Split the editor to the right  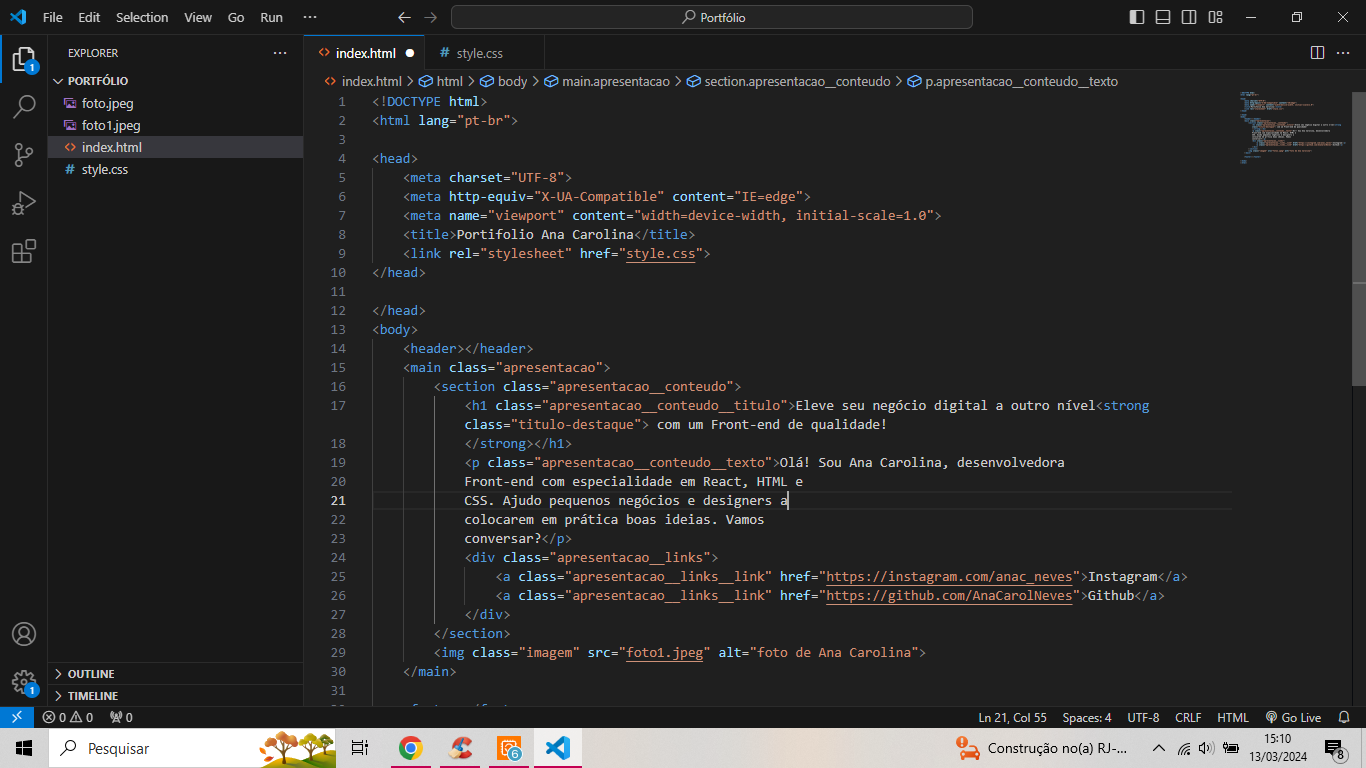[x=1317, y=53]
